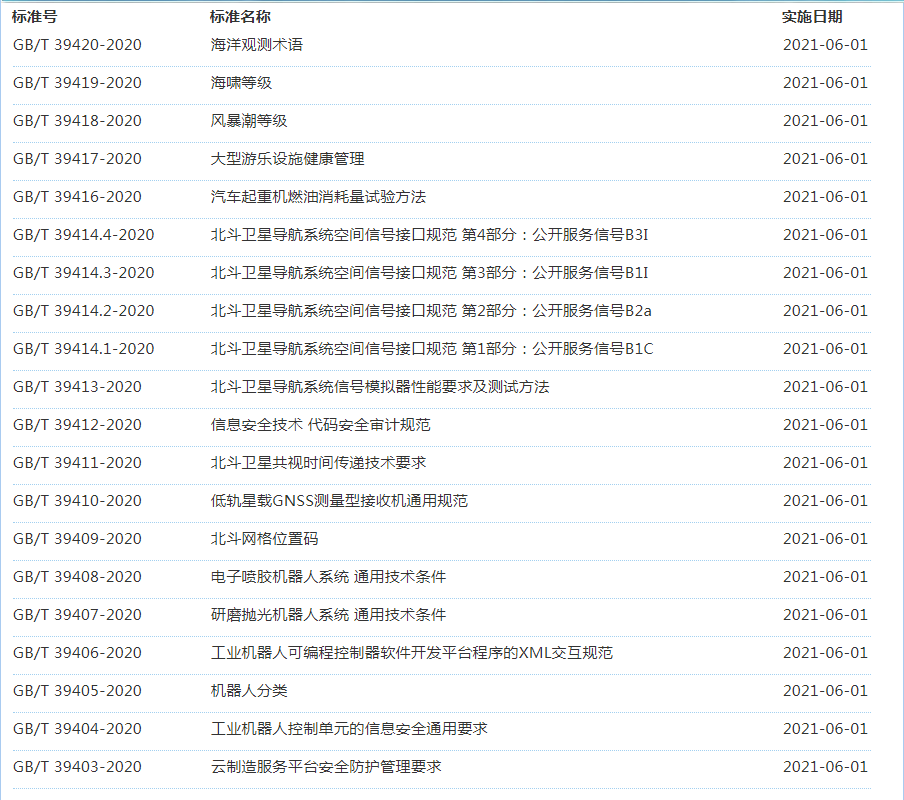This screenshot has width=904, height=800.
Task: Select standard number GB/T 39417-2020
Action: click(77, 159)
